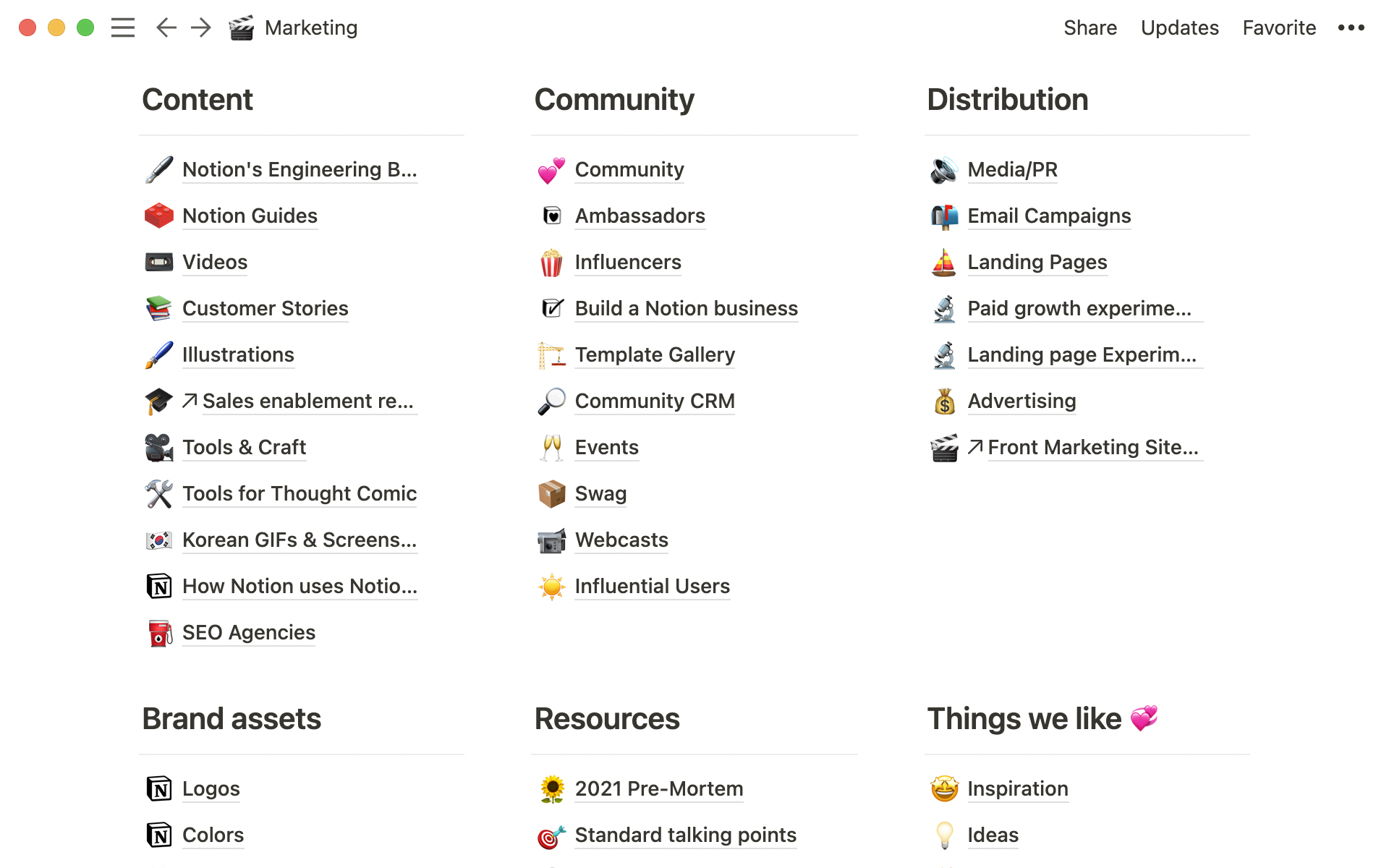Click the magnifying glass icon for Community CRM
Image resolution: width=1389 pixels, height=868 pixels.
click(x=552, y=401)
